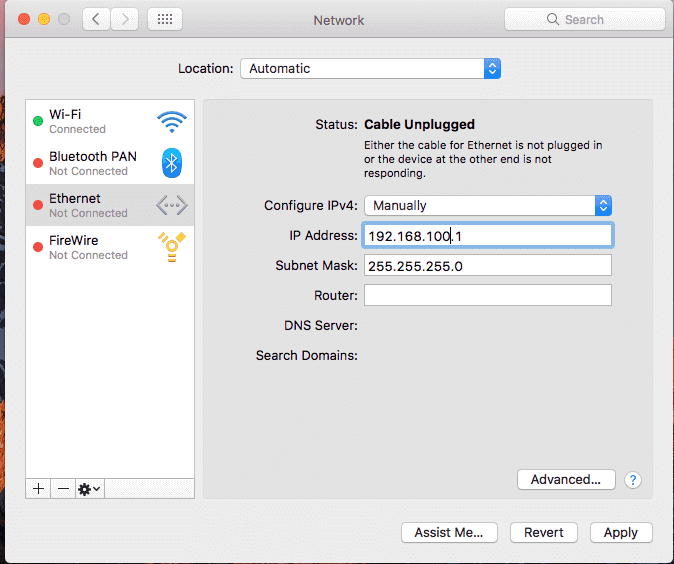Viewport: 674px width, 564px height.
Task: Go back with the left arrow button
Action: 96,19
